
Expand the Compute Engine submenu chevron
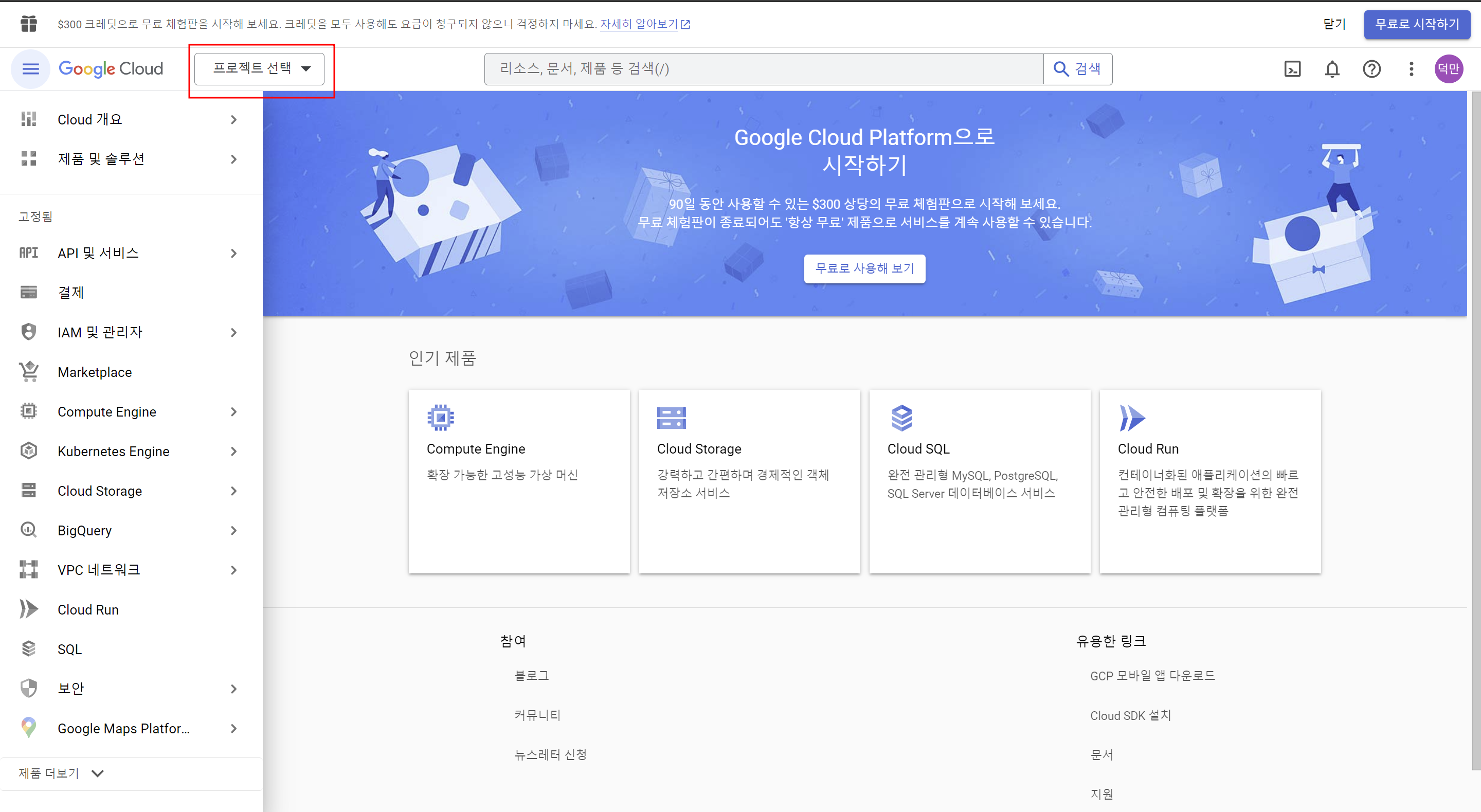click(x=233, y=412)
